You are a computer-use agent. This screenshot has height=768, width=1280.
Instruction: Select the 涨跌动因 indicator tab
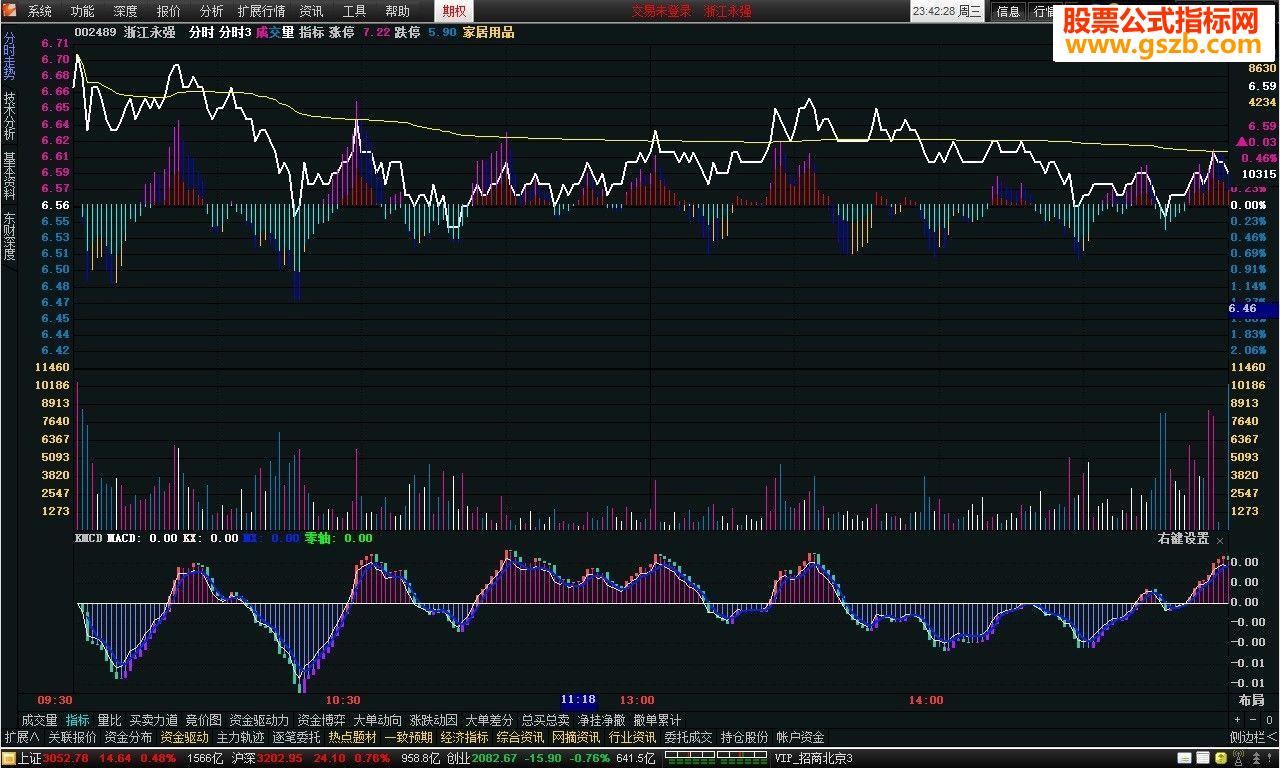pos(434,719)
